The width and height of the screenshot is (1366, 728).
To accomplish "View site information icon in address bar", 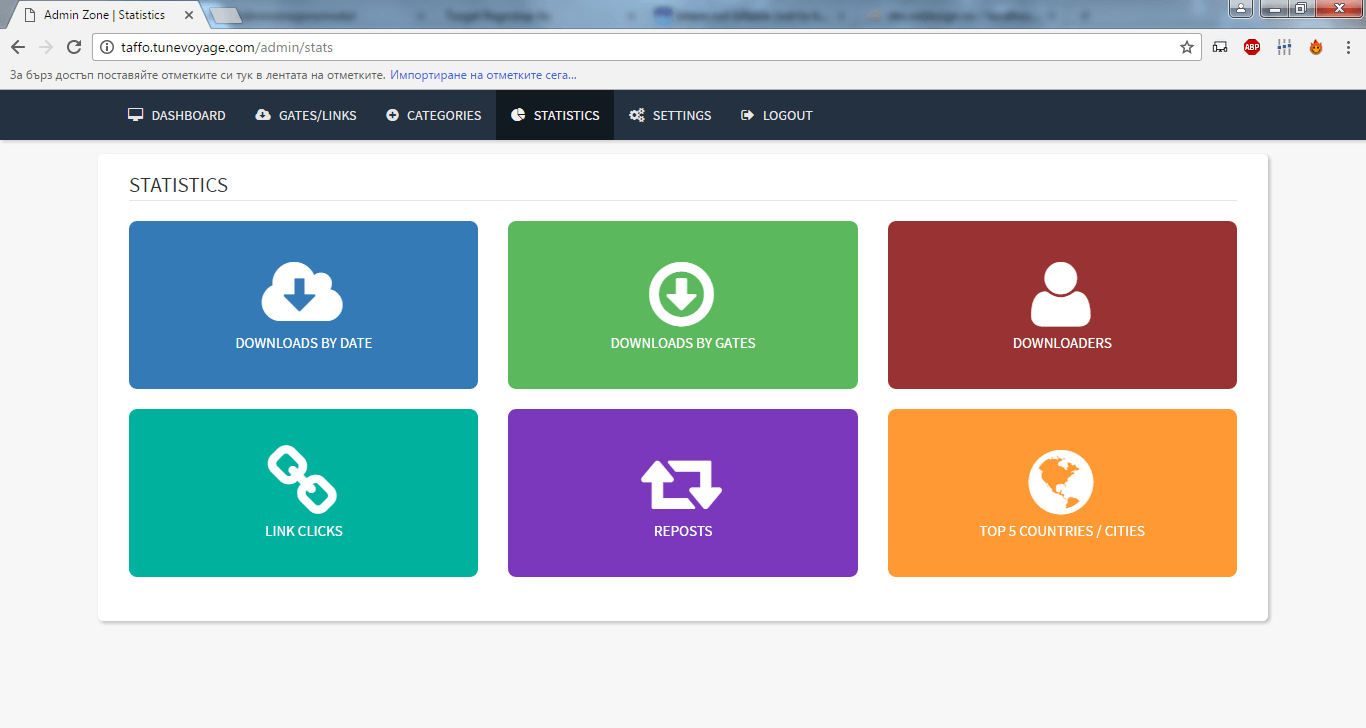I will 108,47.
